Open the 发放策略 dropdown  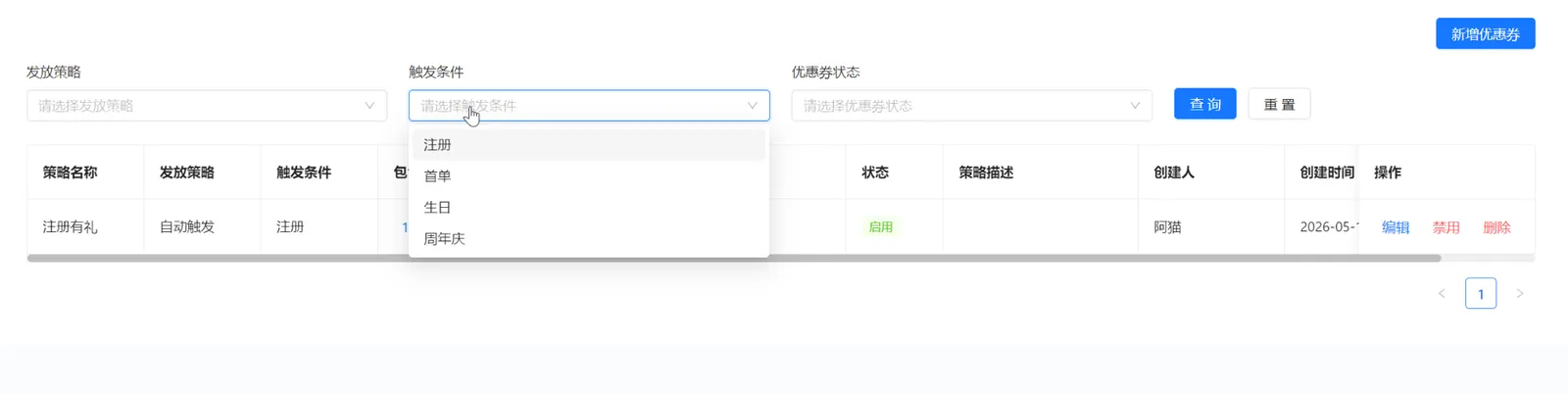[207, 106]
